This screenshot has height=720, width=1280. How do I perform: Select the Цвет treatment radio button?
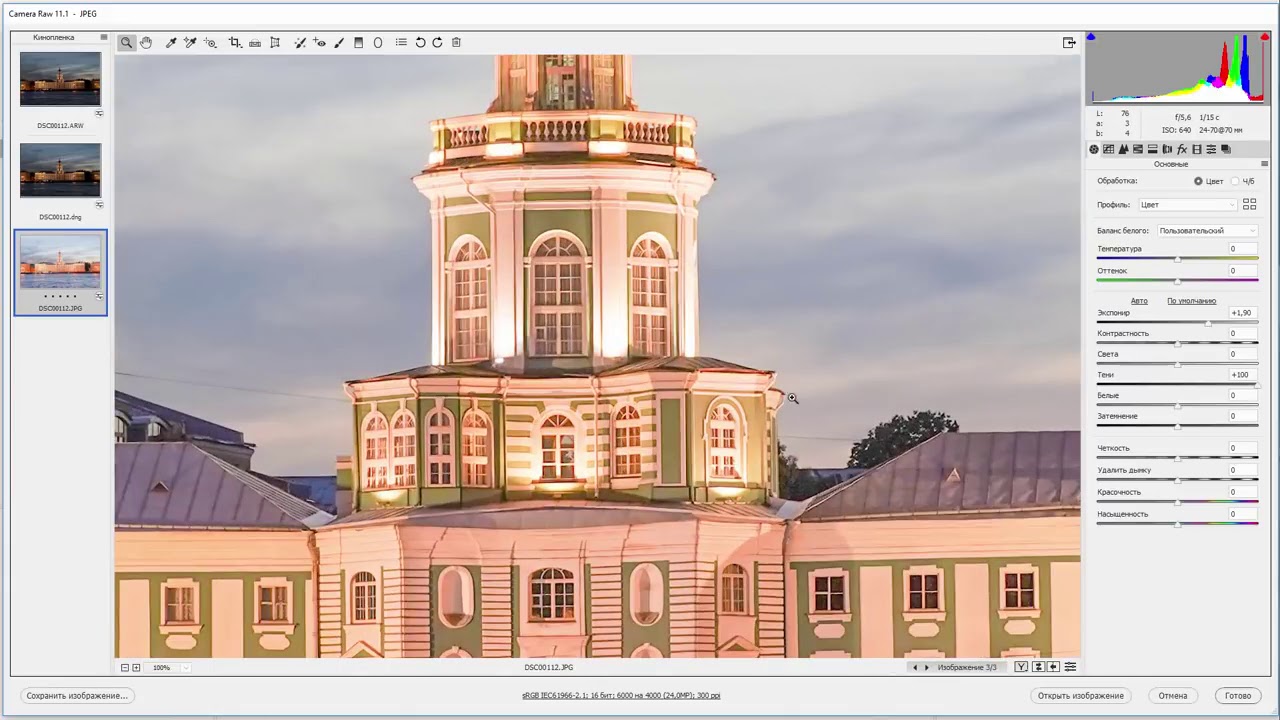click(x=1198, y=181)
